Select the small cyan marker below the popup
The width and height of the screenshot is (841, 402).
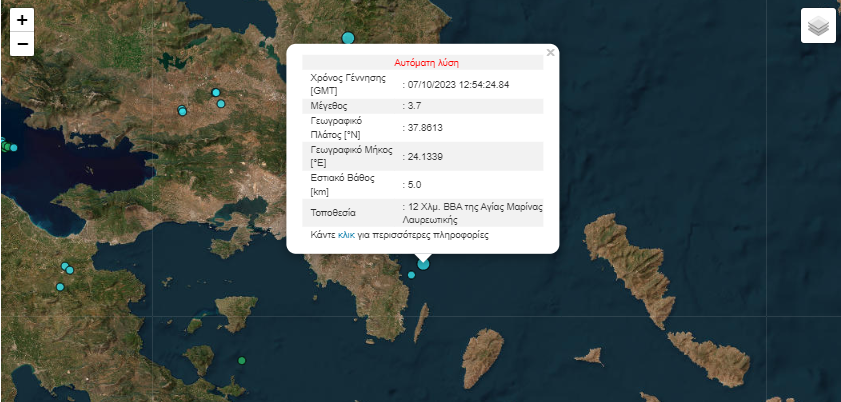tap(411, 275)
